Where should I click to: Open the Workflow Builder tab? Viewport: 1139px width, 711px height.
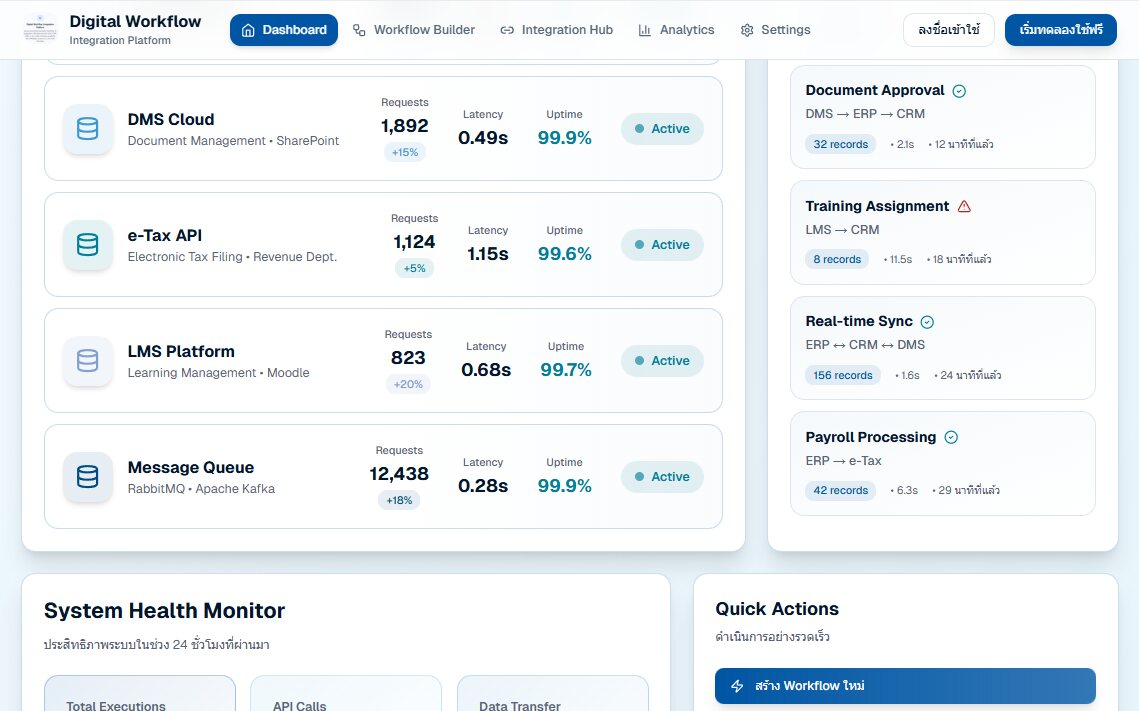tap(413, 30)
